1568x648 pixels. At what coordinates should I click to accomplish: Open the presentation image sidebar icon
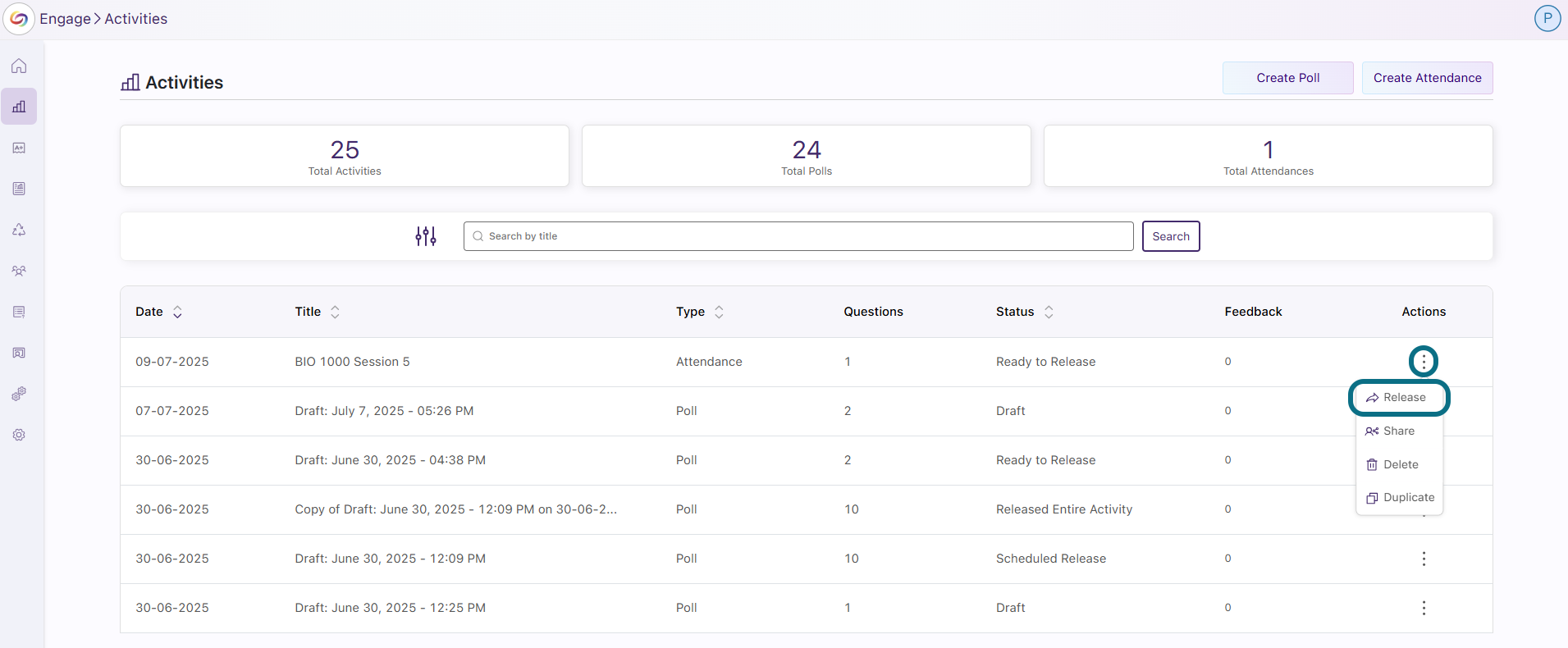point(19,148)
